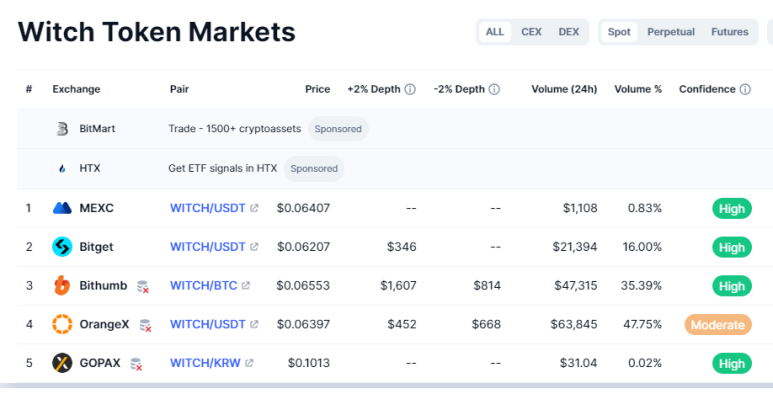Click the Bithumb exchange logo icon
The height and width of the screenshot is (394, 773).
coord(62,286)
